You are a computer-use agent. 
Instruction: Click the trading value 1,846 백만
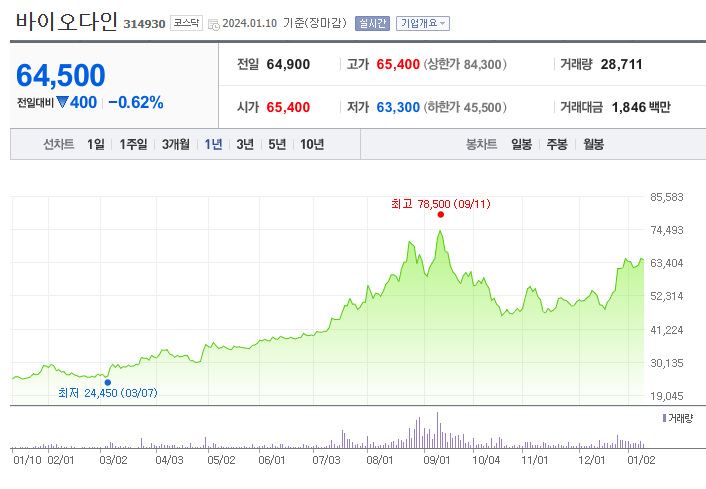coord(641,107)
